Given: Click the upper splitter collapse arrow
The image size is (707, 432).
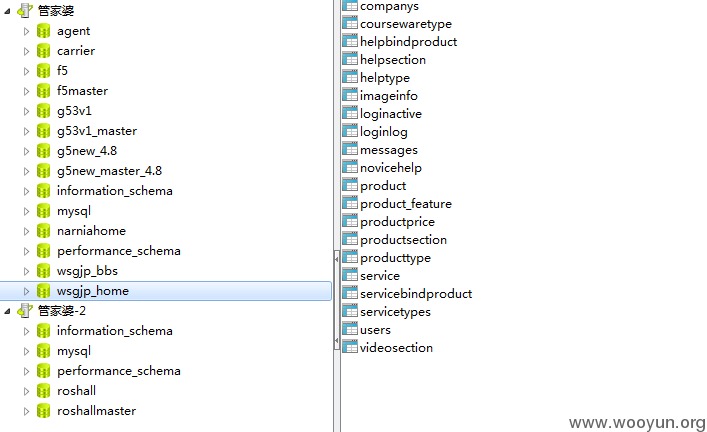Looking at the screenshot, I should pyautogui.click(x=336, y=259).
